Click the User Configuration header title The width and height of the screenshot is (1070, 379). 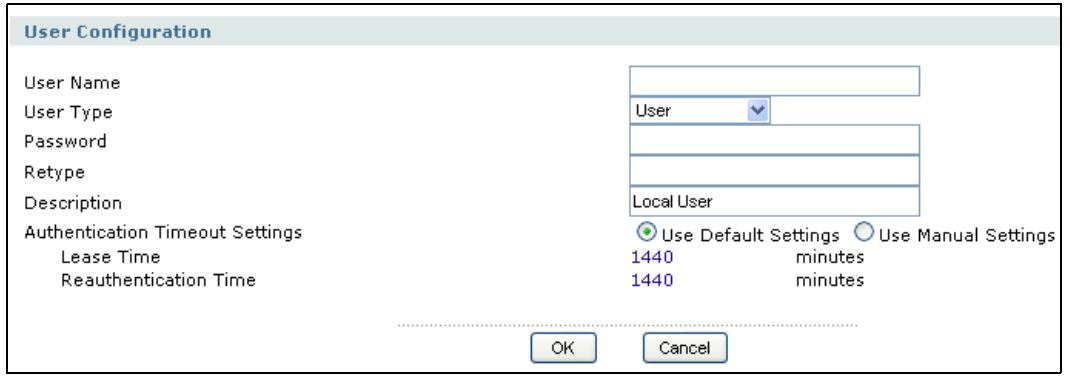point(117,31)
